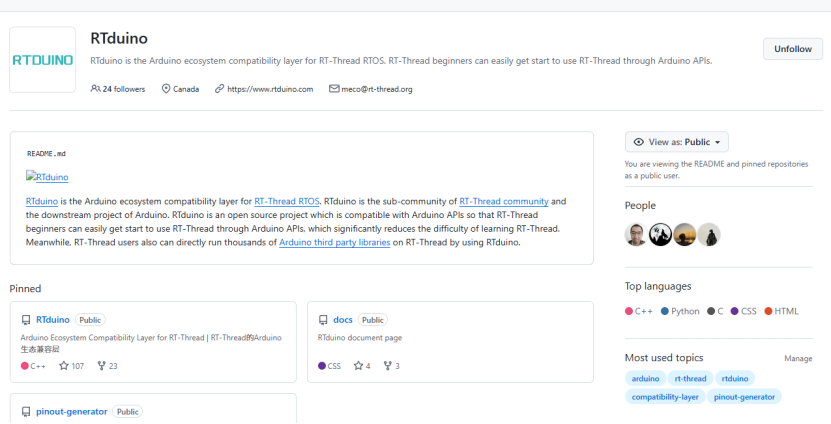Click the fork icon on RTduino repository
831x424 pixels.
[x=101, y=366]
